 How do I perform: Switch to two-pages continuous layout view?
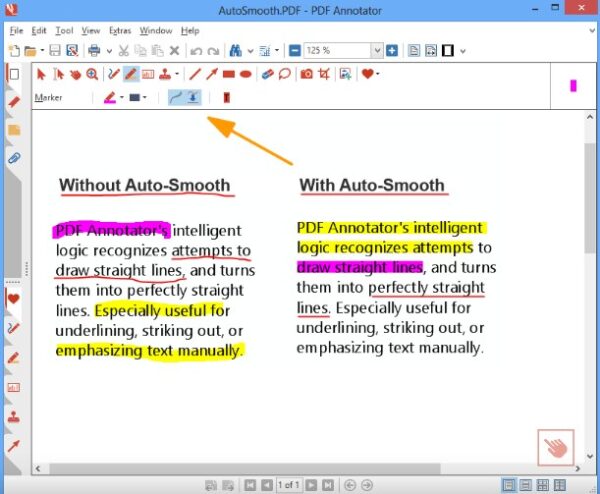pos(560,485)
